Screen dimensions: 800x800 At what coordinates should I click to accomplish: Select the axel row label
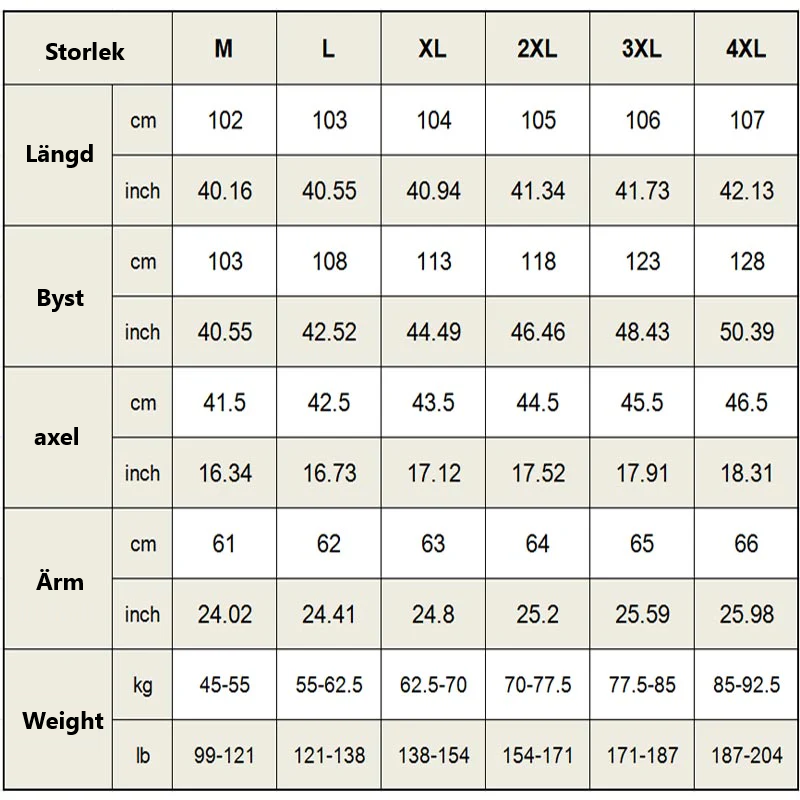[57, 438]
